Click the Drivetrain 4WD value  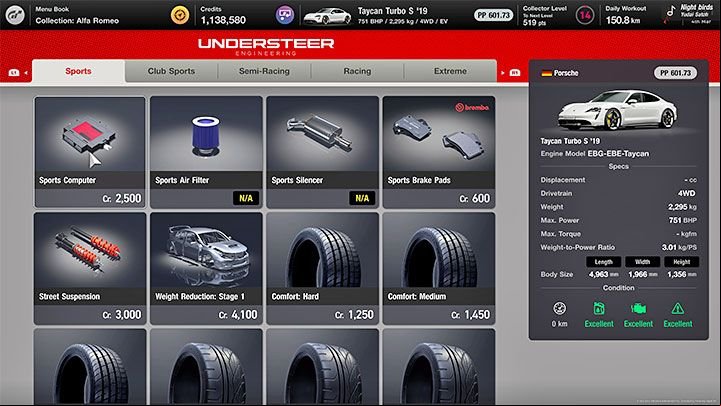[687, 193]
